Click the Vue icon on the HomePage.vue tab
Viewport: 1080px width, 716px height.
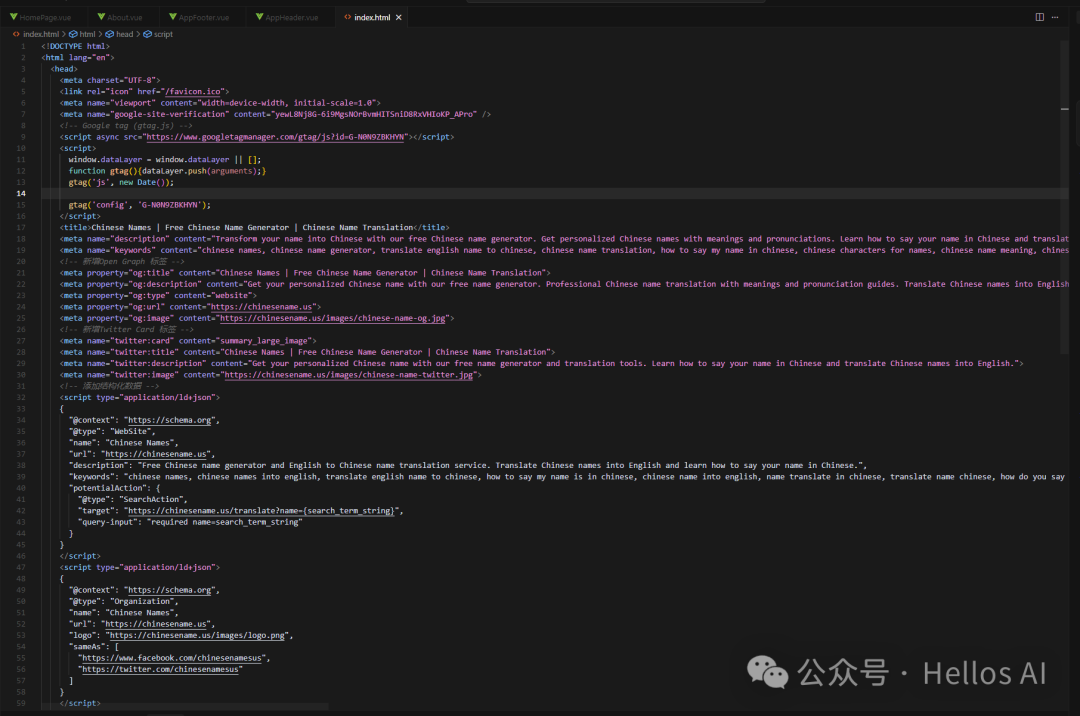point(13,17)
